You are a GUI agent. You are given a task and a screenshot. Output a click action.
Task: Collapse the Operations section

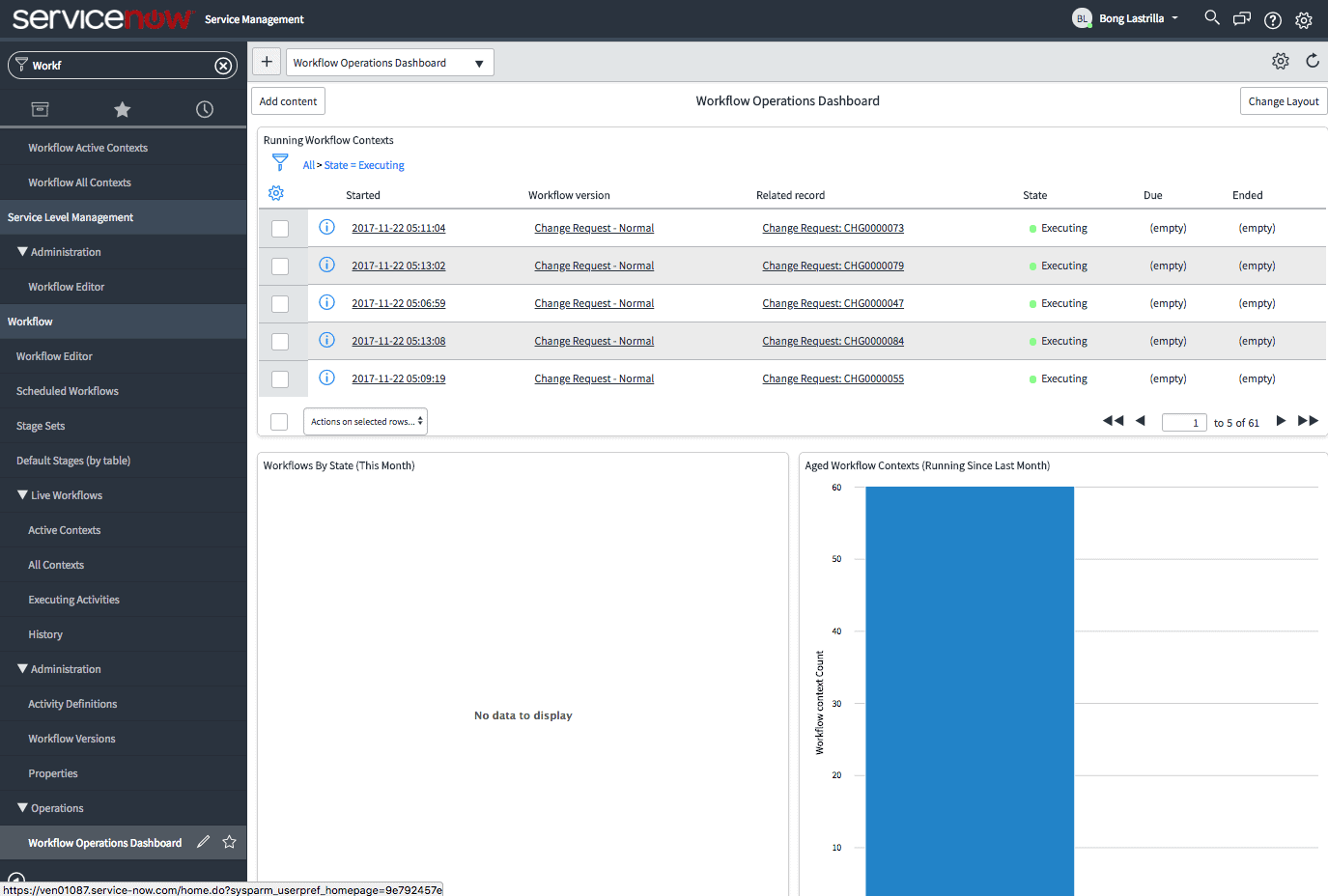point(50,808)
